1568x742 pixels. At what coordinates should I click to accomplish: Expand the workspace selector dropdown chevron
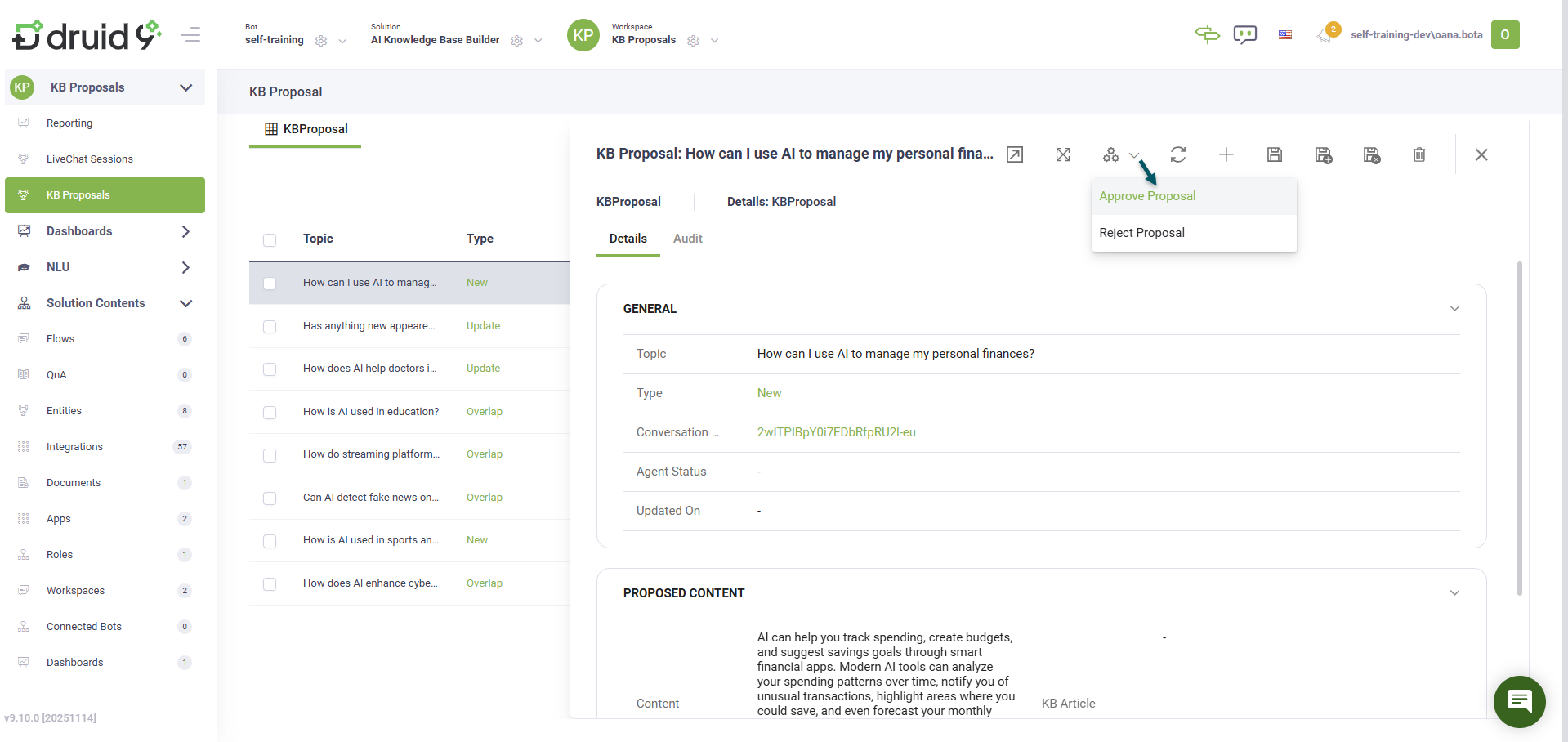[x=714, y=41]
